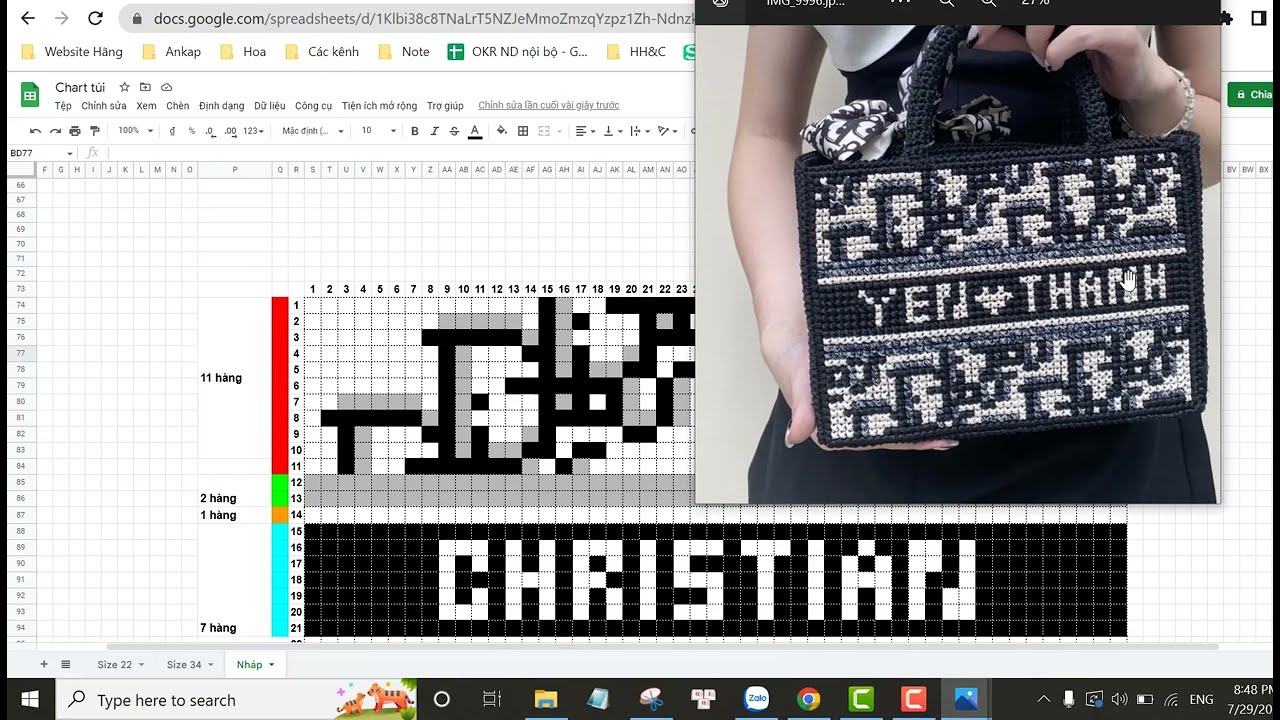Toggle bold formatting
The height and width of the screenshot is (720, 1280).
pyautogui.click(x=415, y=131)
